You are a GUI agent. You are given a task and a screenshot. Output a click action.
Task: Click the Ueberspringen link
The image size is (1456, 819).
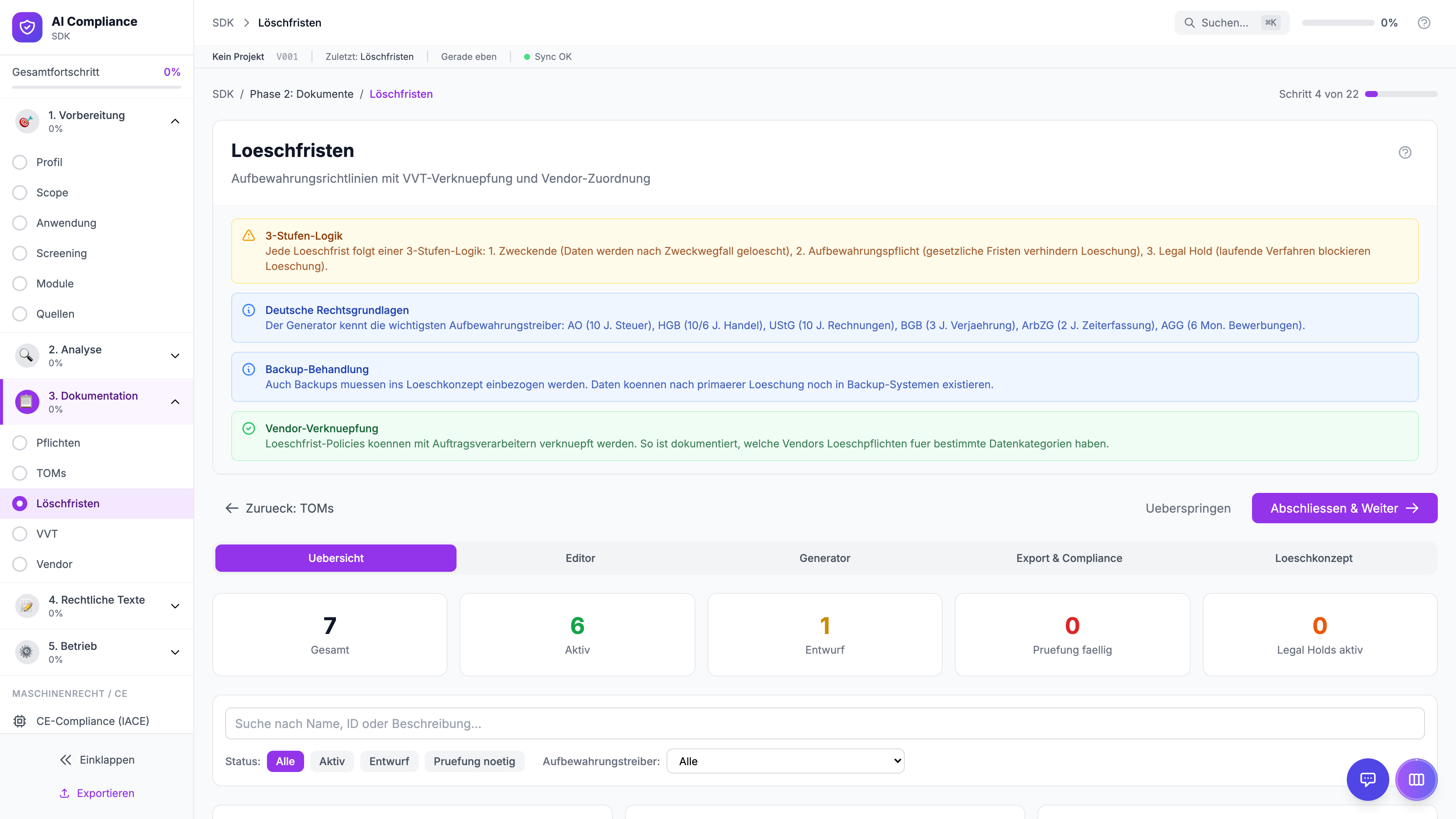pyautogui.click(x=1188, y=508)
